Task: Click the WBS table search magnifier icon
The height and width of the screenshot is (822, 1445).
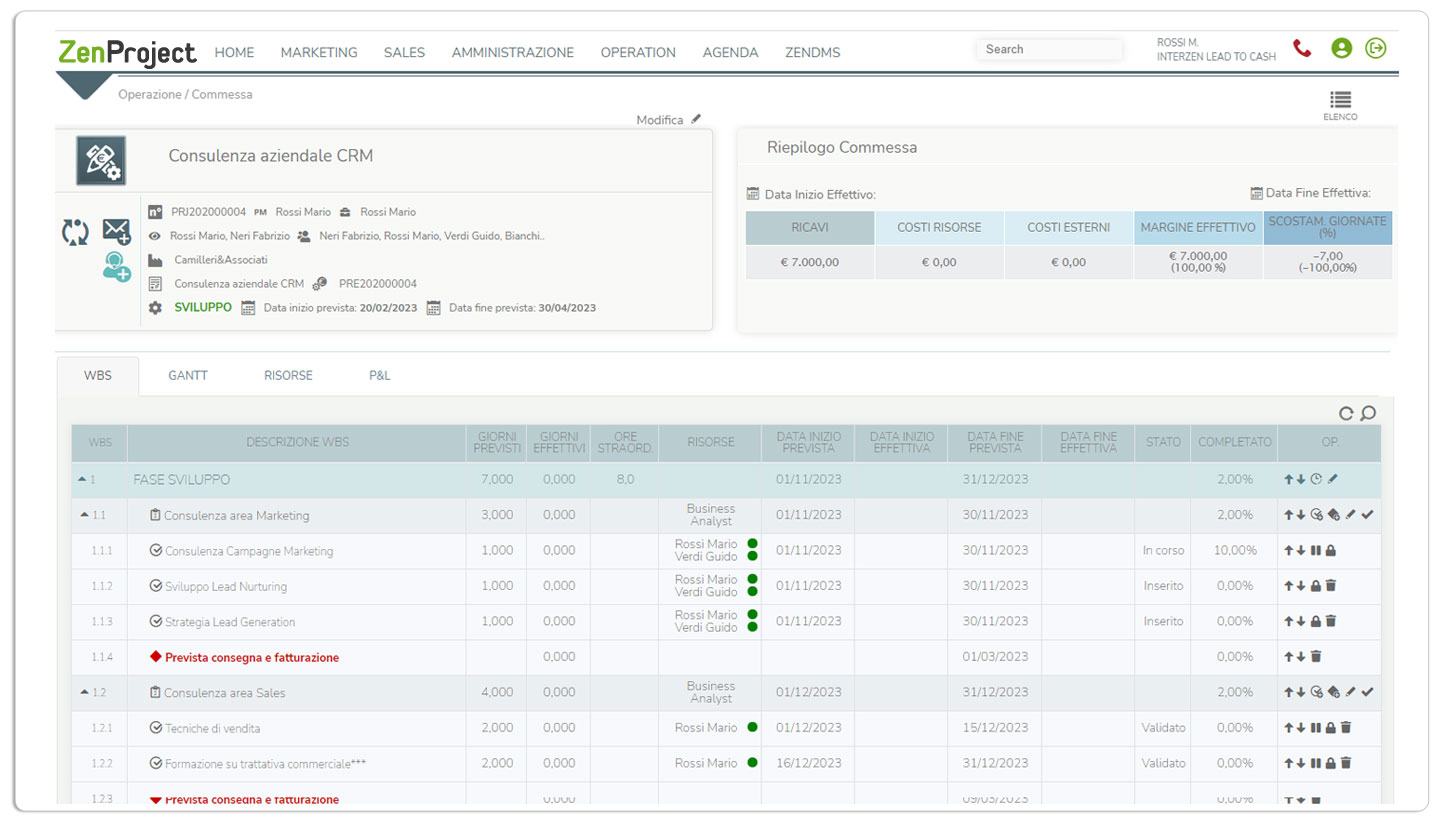Action: click(1368, 413)
